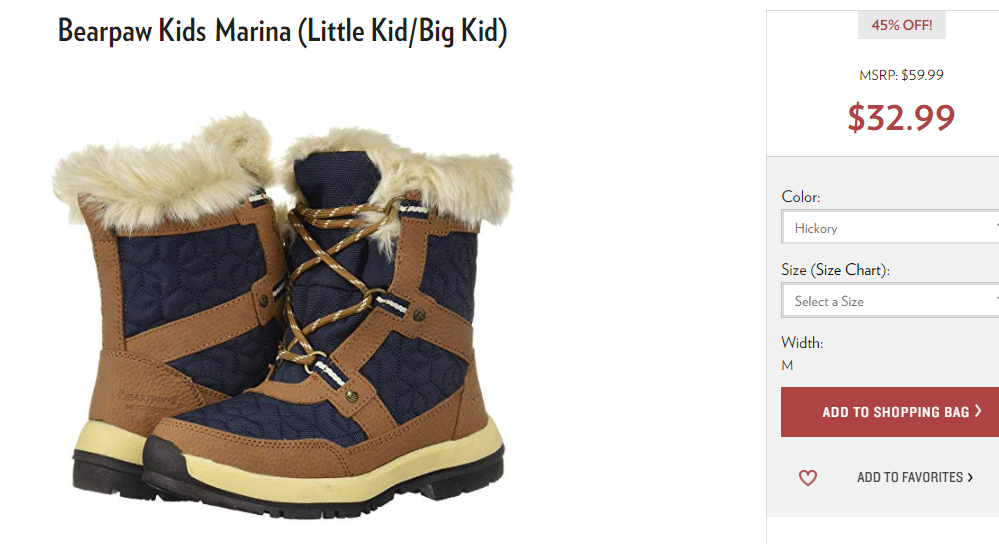Open the Size Chart link
The width and height of the screenshot is (999, 544).
click(850, 270)
